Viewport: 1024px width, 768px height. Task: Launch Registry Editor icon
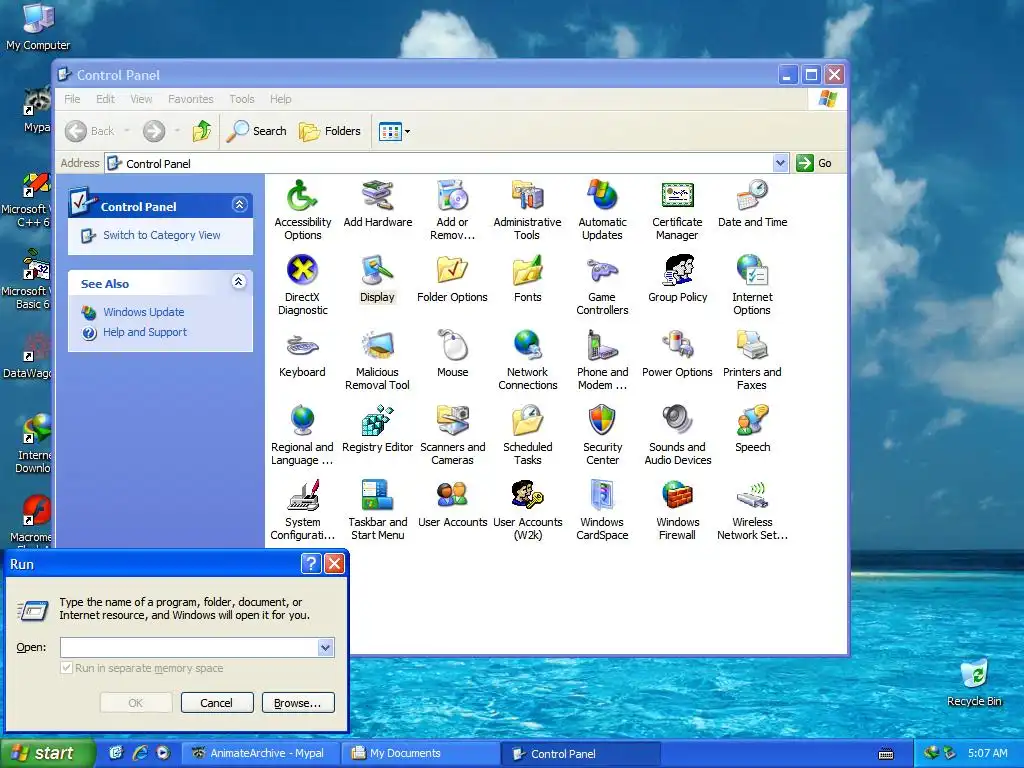[377, 420]
